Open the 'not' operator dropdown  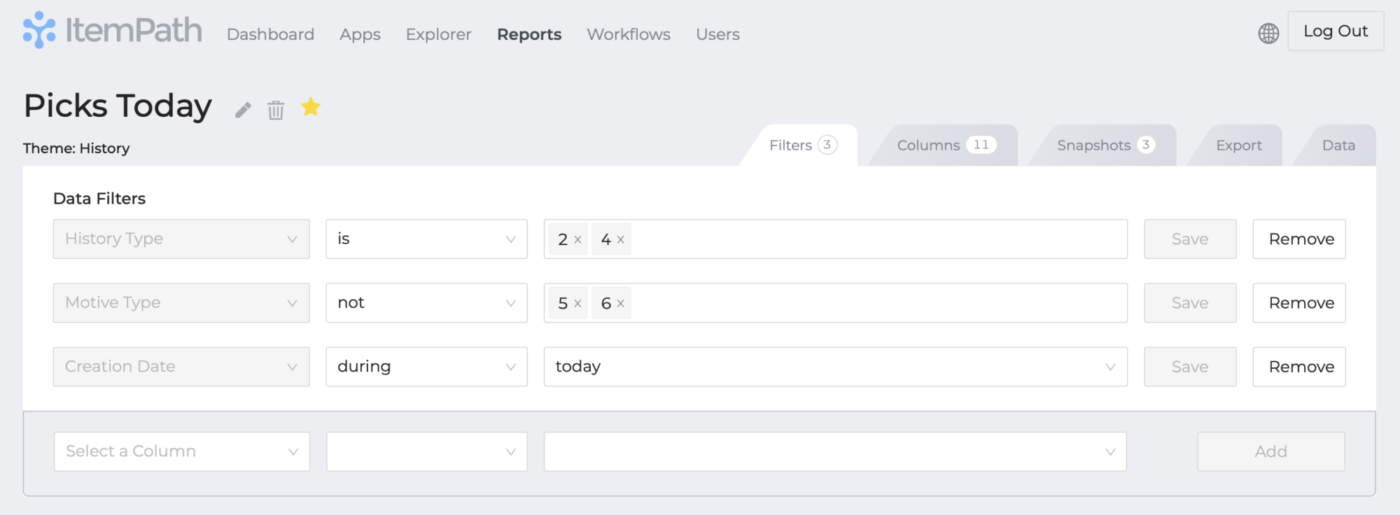click(x=426, y=303)
